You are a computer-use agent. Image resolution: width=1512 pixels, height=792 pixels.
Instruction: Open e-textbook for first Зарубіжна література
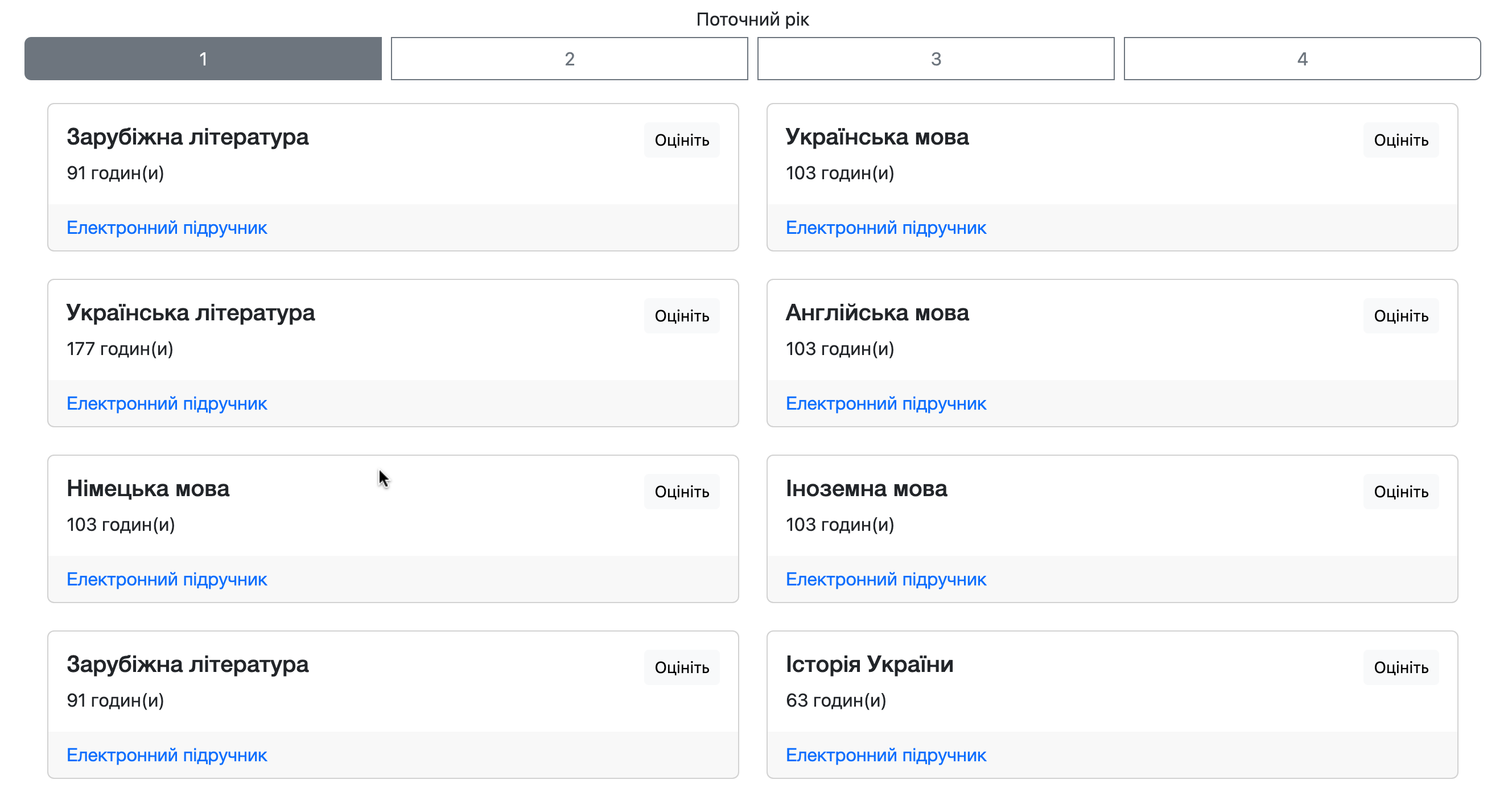click(167, 228)
